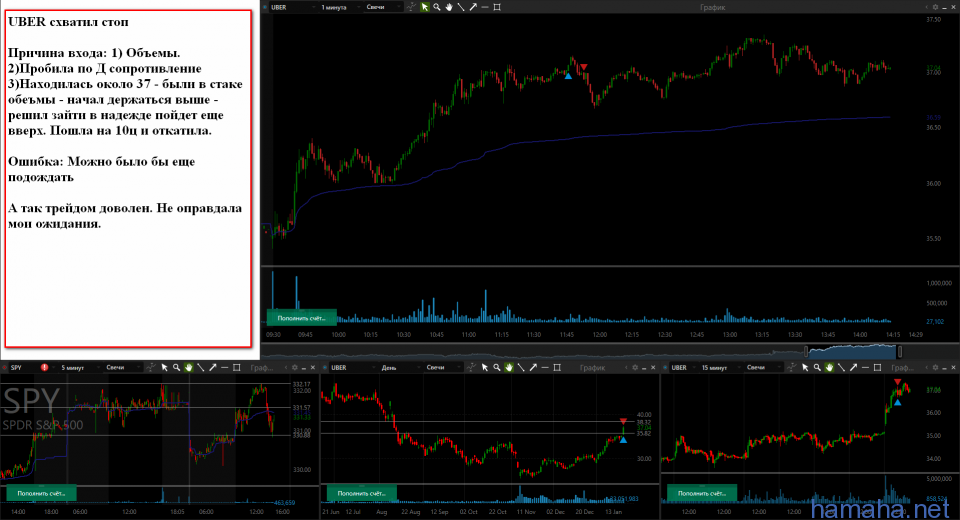The image size is (960, 520).
Task: Click 'Пополнить счёт' button in SPY chart
Action: click(x=41, y=493)
